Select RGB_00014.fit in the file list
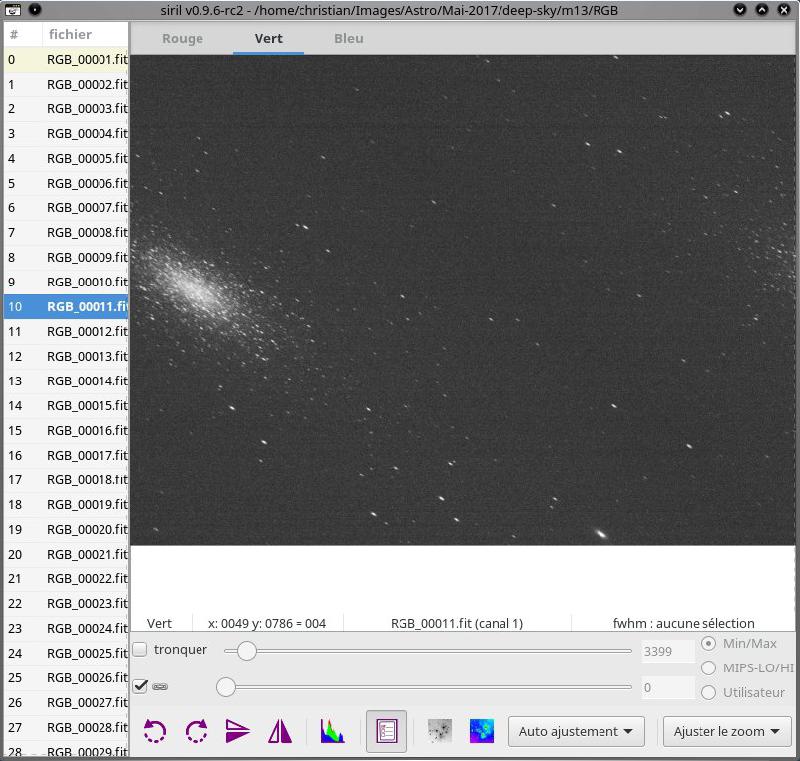Screen dimensions: 800x761 tap(66, 381)
